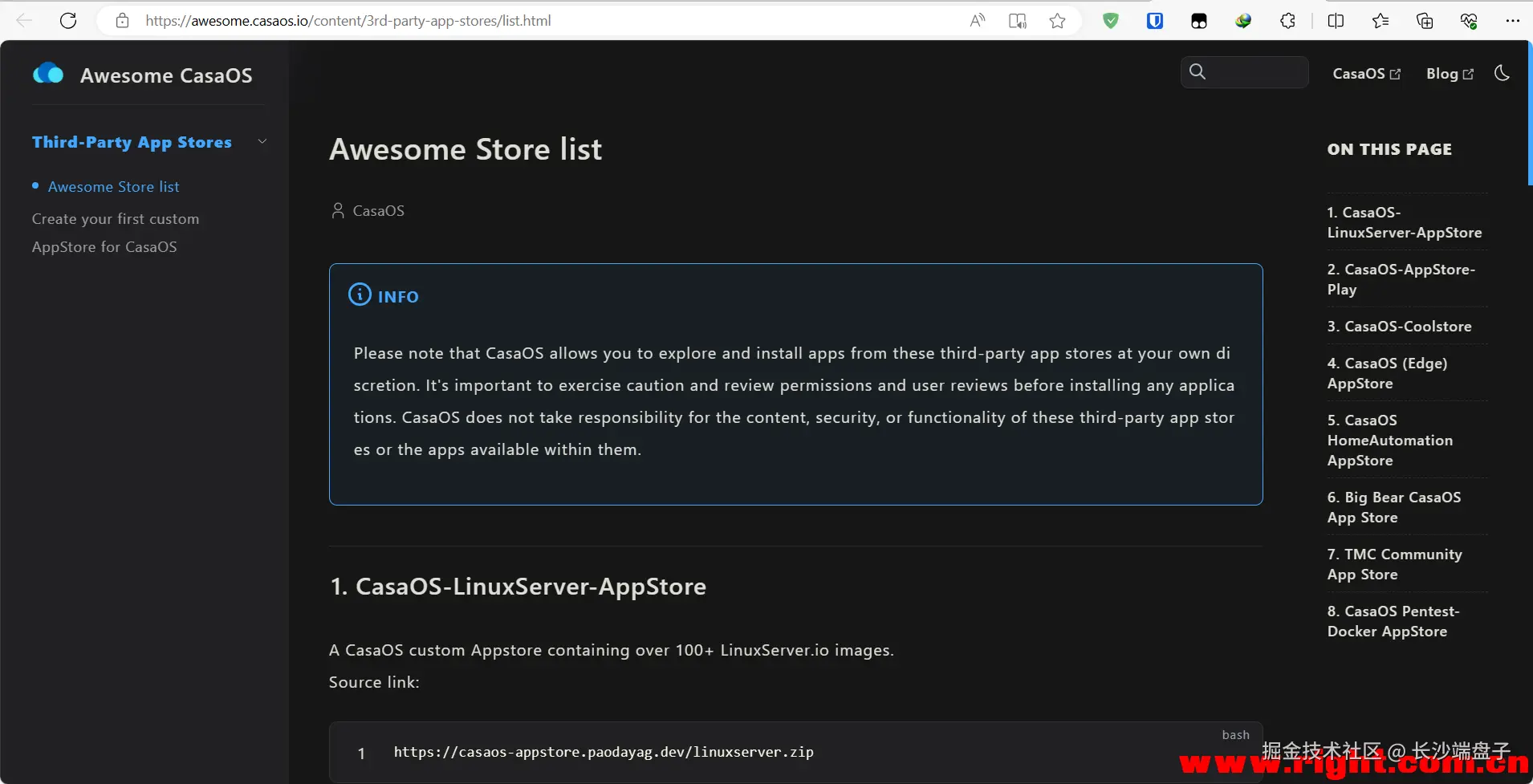The height and width of the screenshot is (784, 1533).
Task: Open the browser settings three-dots menu
Action: coord(1513,21)
